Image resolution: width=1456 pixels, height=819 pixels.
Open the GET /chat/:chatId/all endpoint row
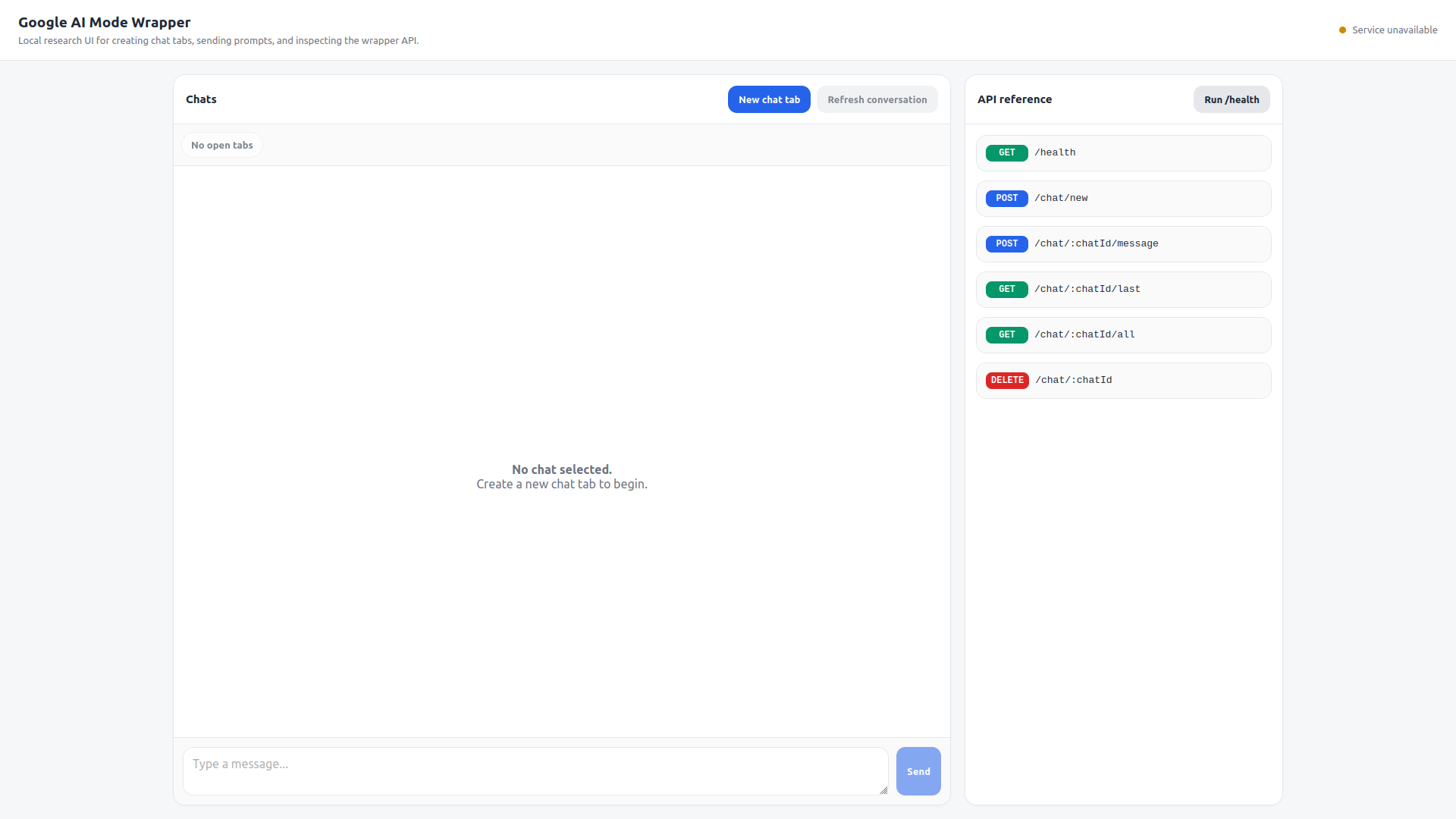tap(1123, 335)
